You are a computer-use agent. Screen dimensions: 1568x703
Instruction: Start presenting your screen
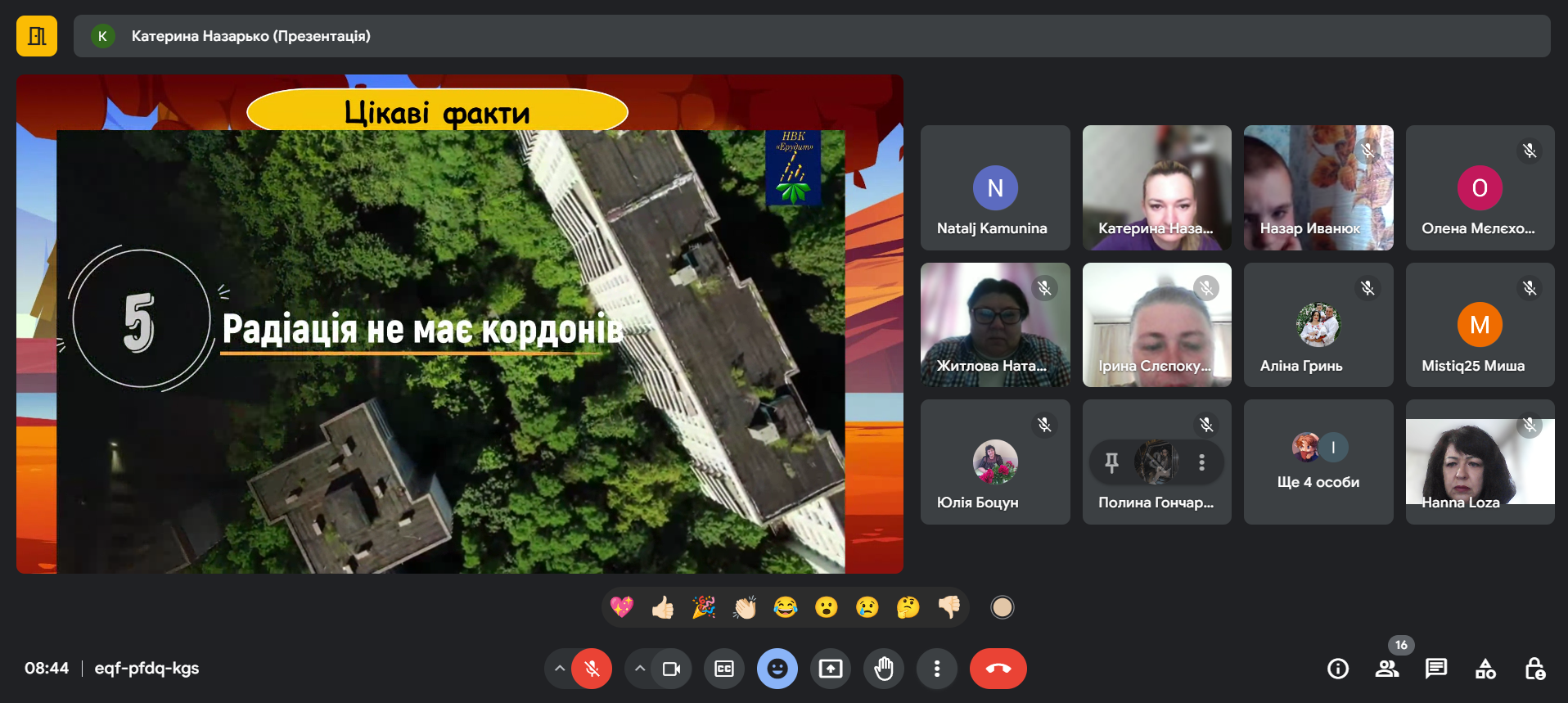pos(831,669)
